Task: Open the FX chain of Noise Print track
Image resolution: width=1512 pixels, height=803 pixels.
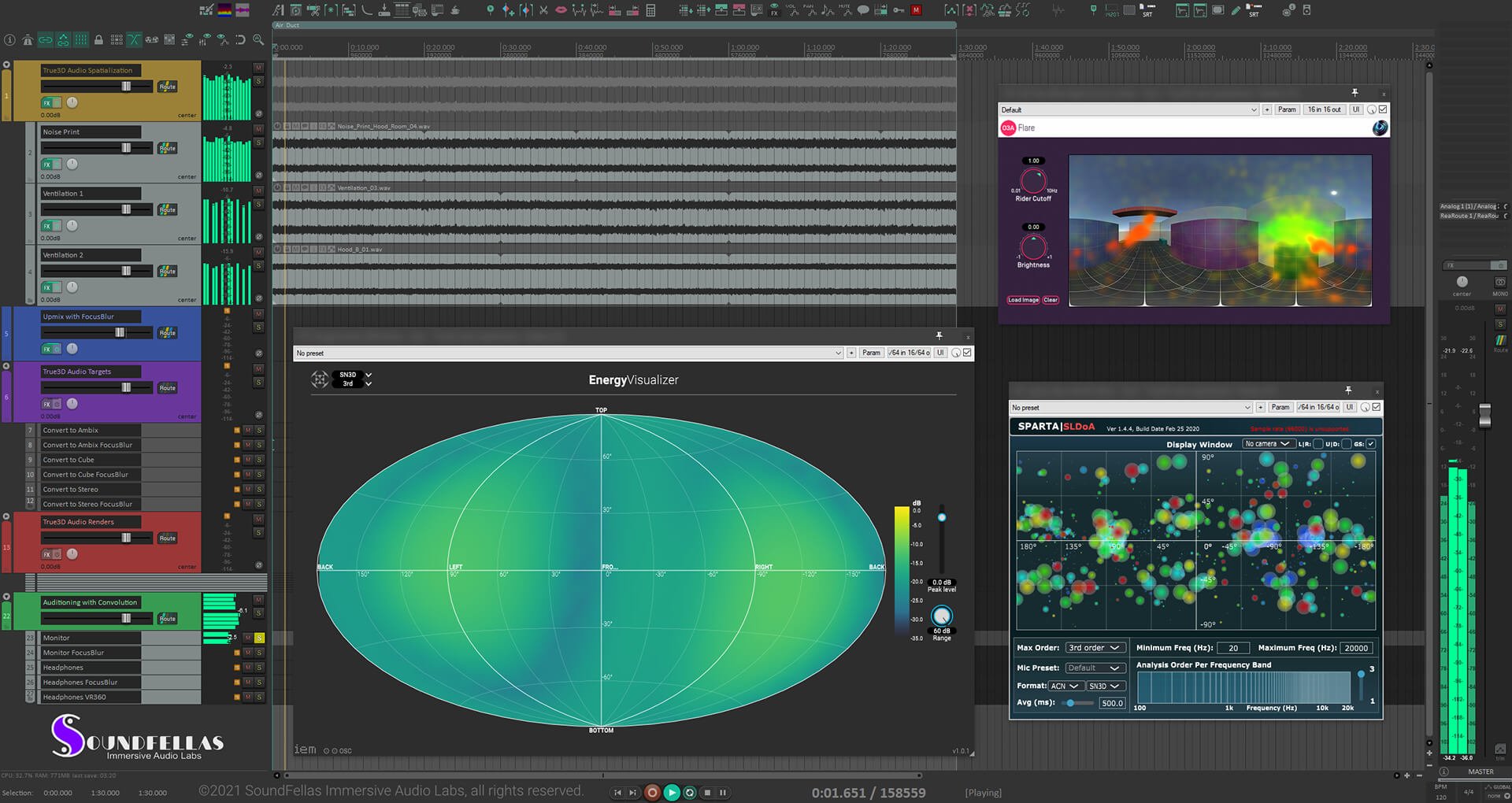Action: (x=47, y=165)
